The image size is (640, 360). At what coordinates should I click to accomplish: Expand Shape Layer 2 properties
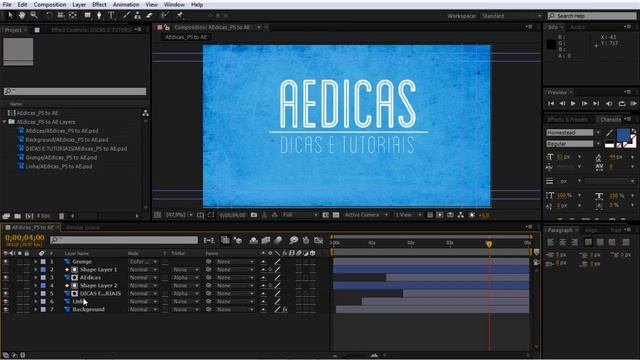[36, 286]
